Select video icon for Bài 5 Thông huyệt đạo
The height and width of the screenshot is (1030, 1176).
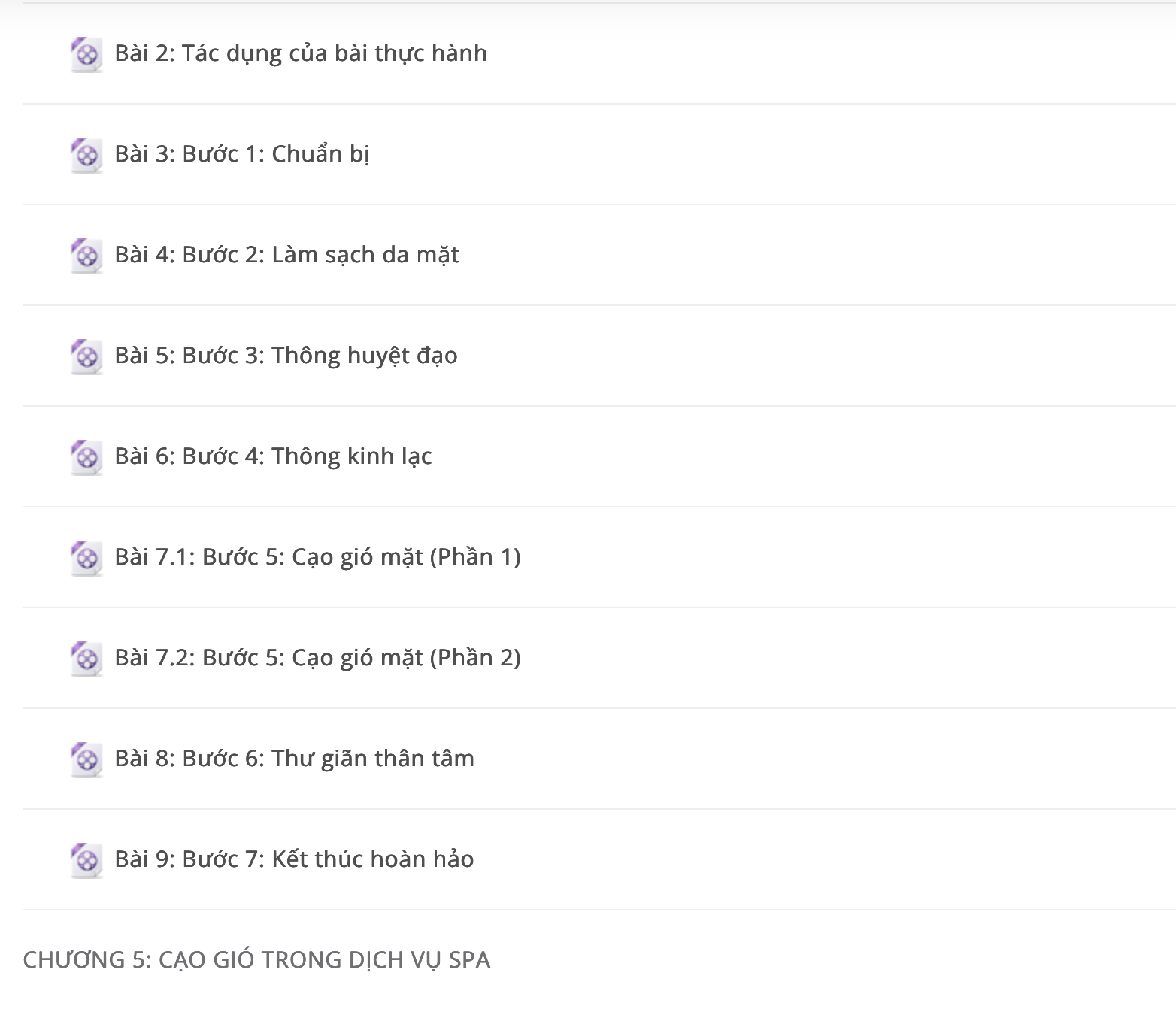tap(86, 357)
